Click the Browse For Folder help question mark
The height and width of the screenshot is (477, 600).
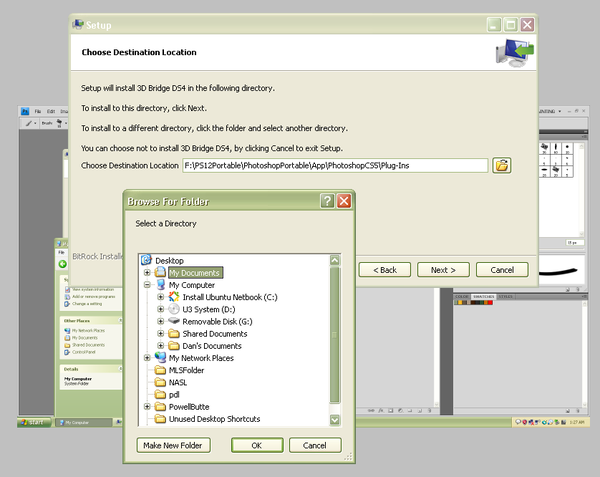(x=327, y=201)
